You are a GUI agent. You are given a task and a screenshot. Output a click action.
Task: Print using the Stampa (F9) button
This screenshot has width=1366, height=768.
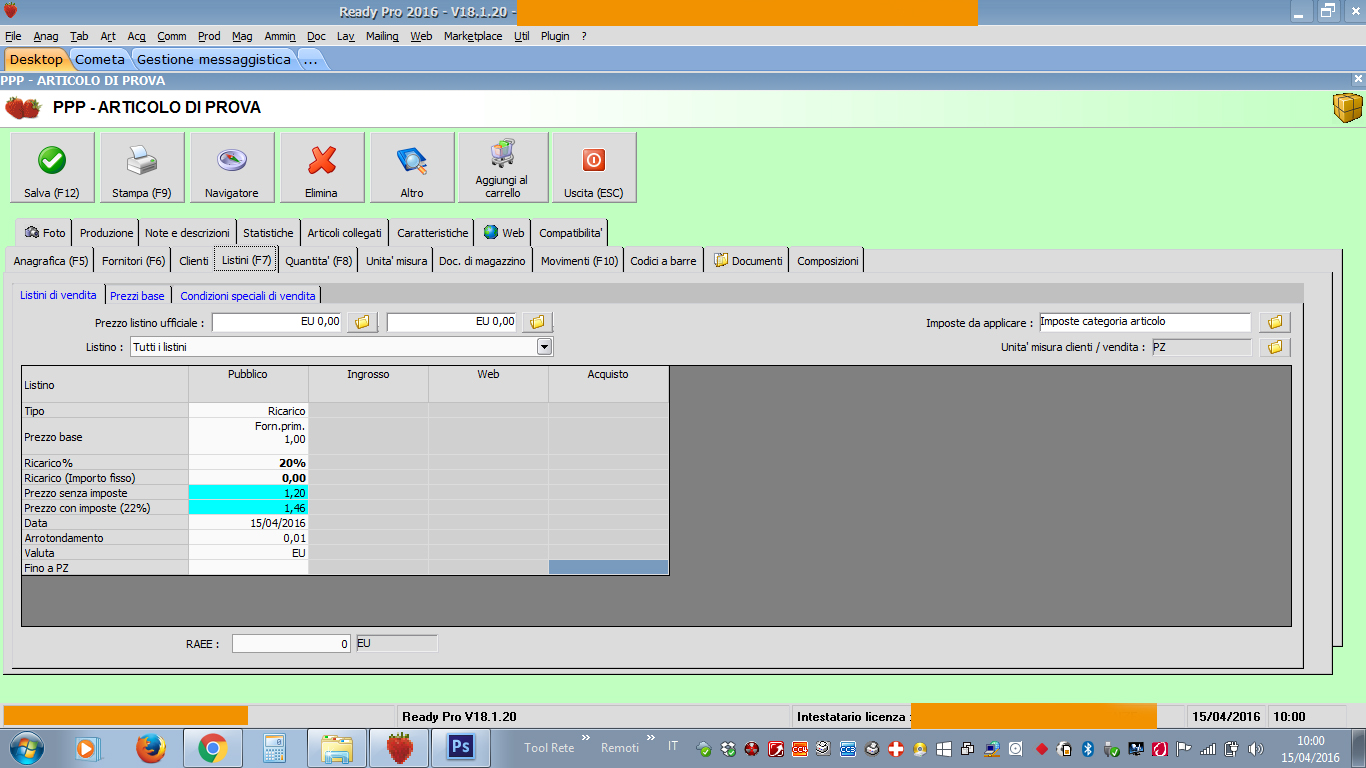pyautogui.click(x=142, y=167)
